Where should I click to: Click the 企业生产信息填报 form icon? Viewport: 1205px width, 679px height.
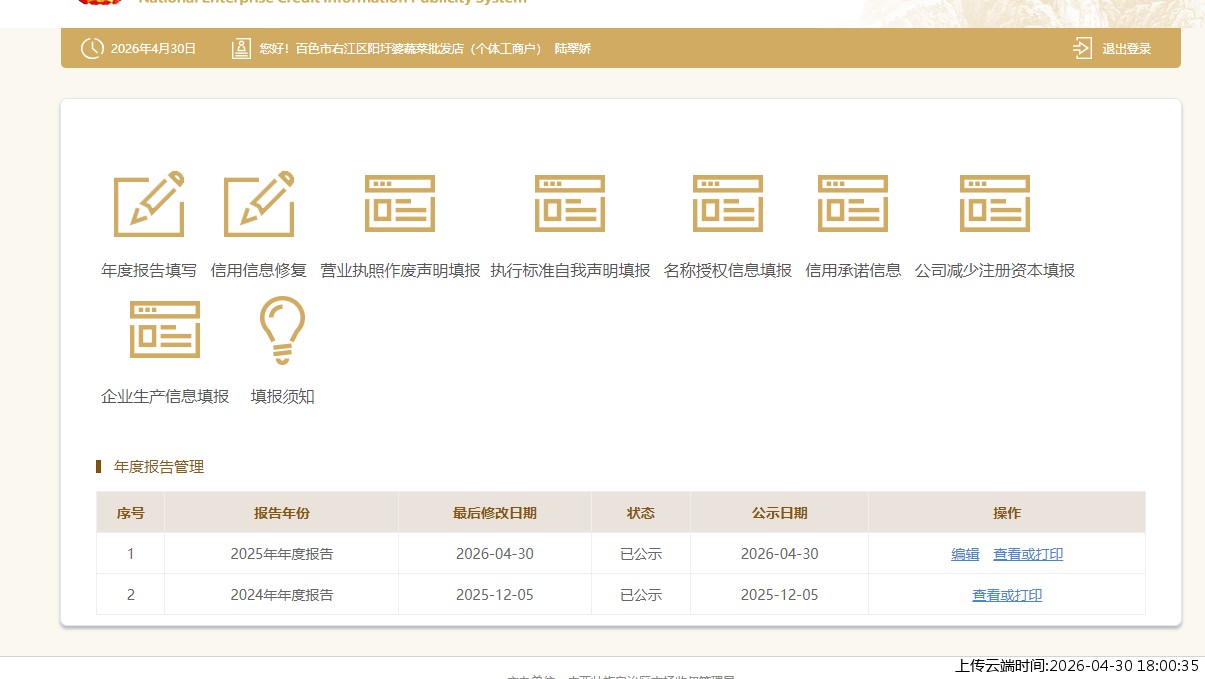click(165, 329)
